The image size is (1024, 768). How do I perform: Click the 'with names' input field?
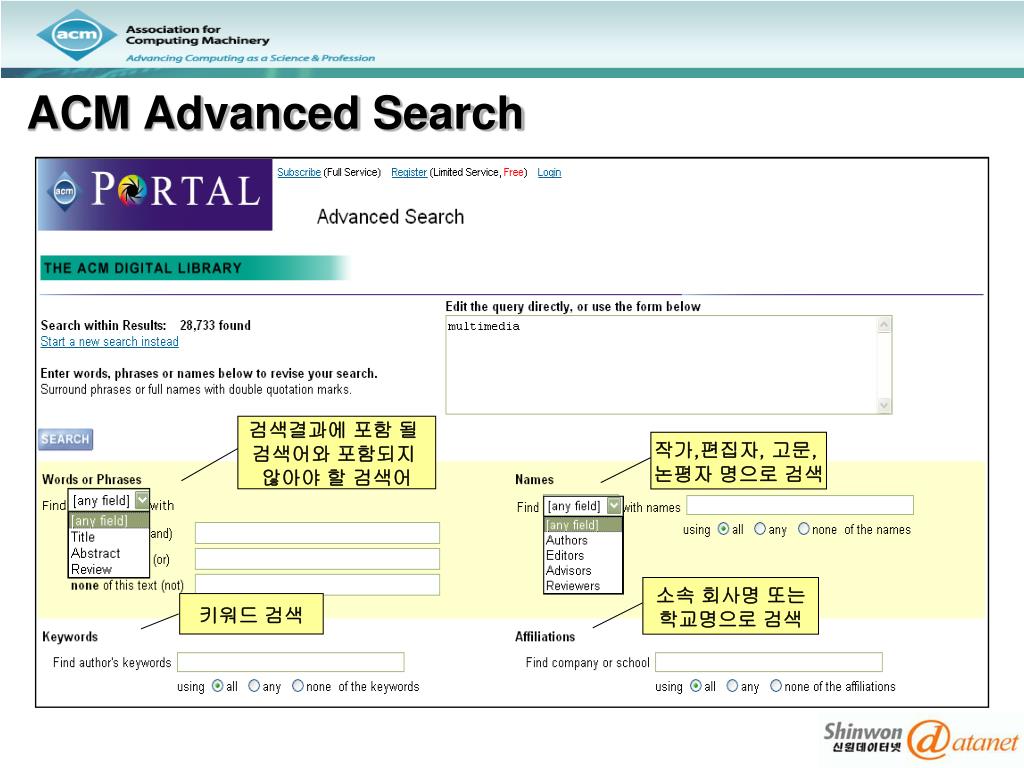[x=800, y=505]
